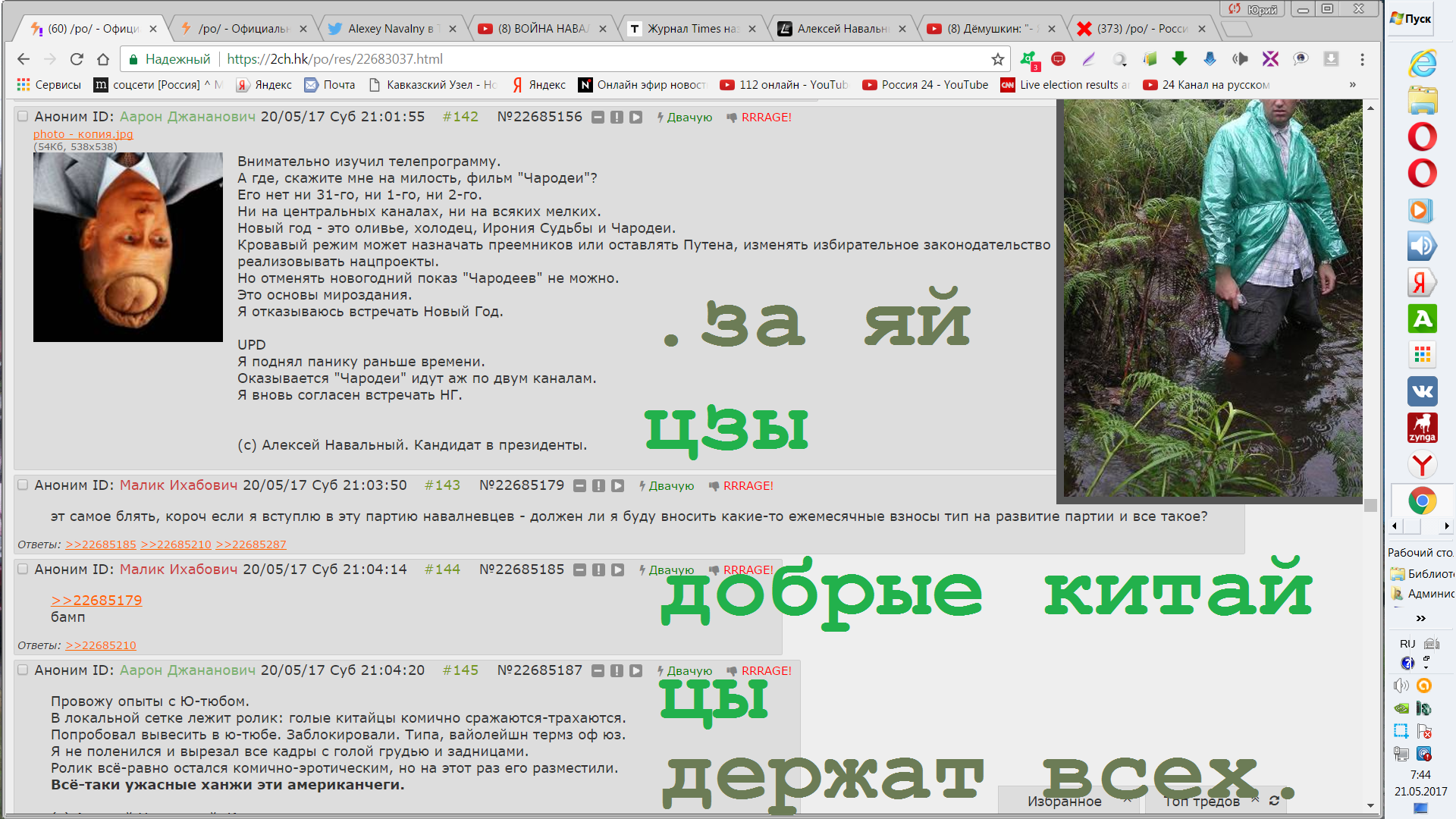Open the Adguard extension with the 3 badge
The height and width of the screenshot is (819, 1456).
click(x=1029, y=59)
